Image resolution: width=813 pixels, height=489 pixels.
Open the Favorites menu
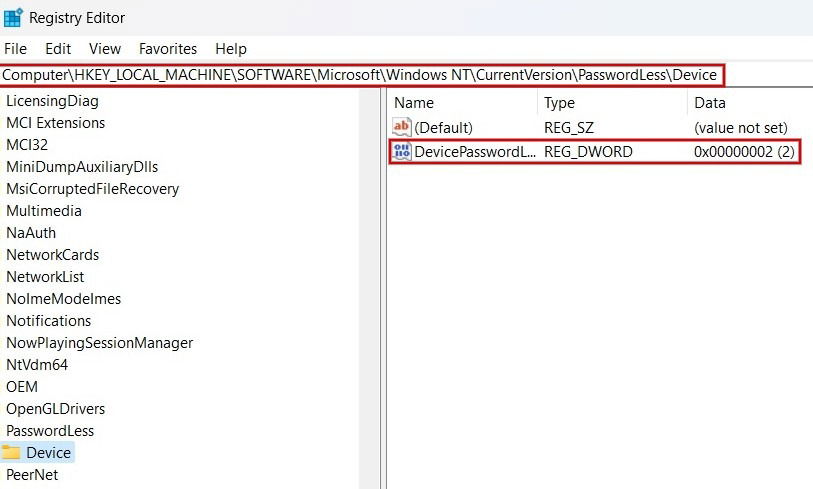168,49
